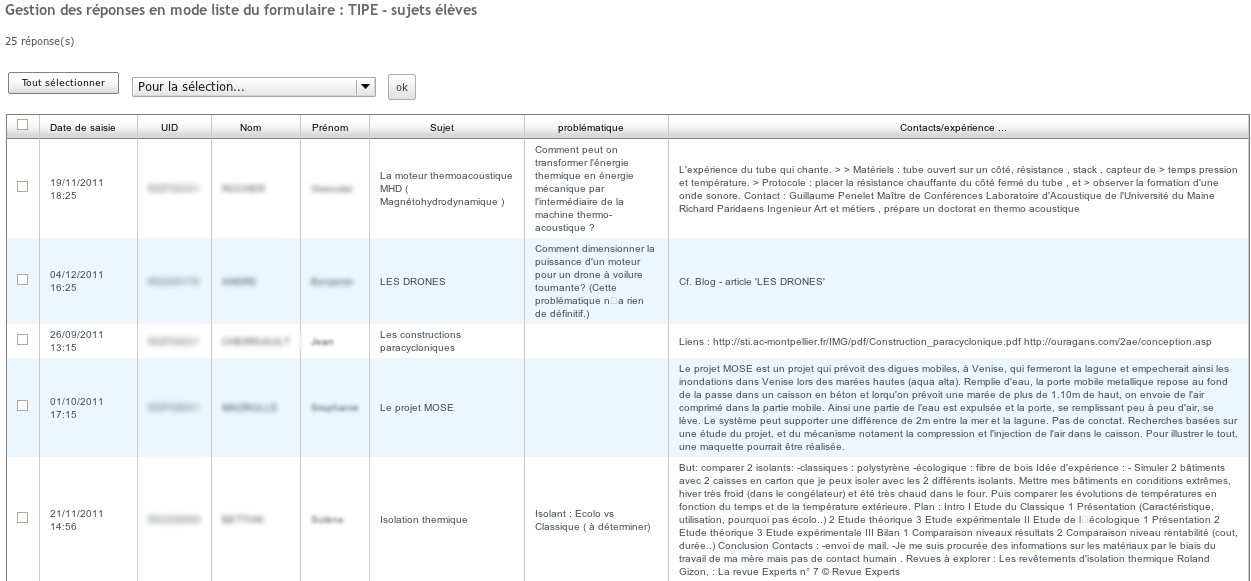
Task: Click the 'Tout sélectionner' button
Action: point(63,84)
